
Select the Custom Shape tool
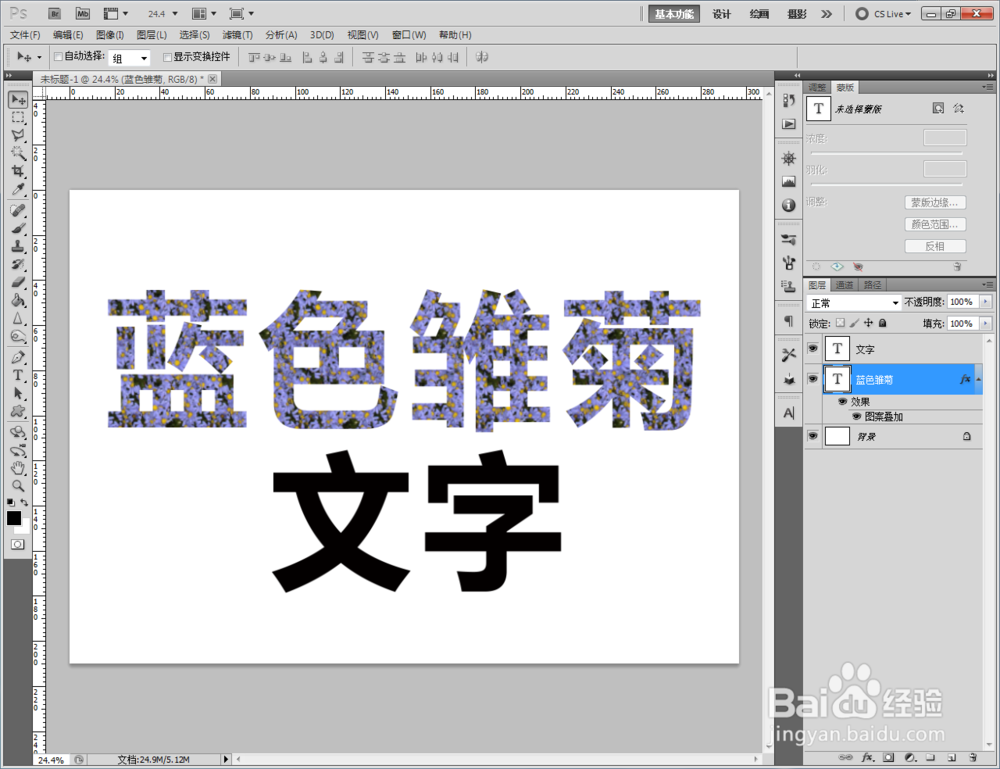tap(18, 411)
